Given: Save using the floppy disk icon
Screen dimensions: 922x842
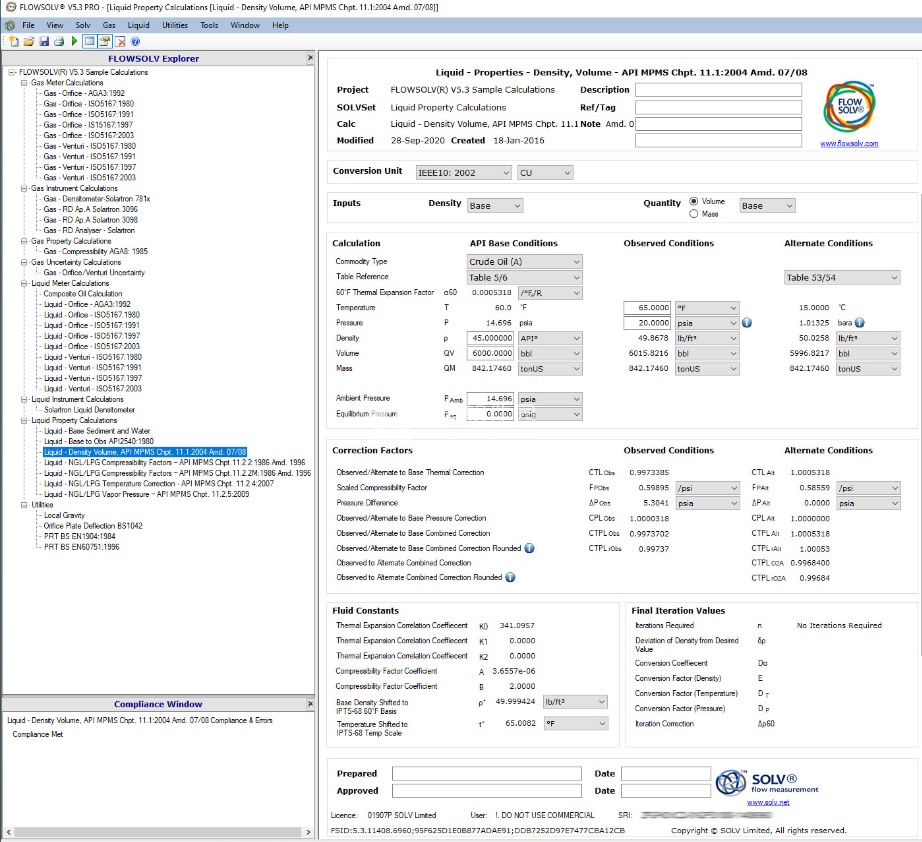Looking at the screenshot, I should click(44, 41).
